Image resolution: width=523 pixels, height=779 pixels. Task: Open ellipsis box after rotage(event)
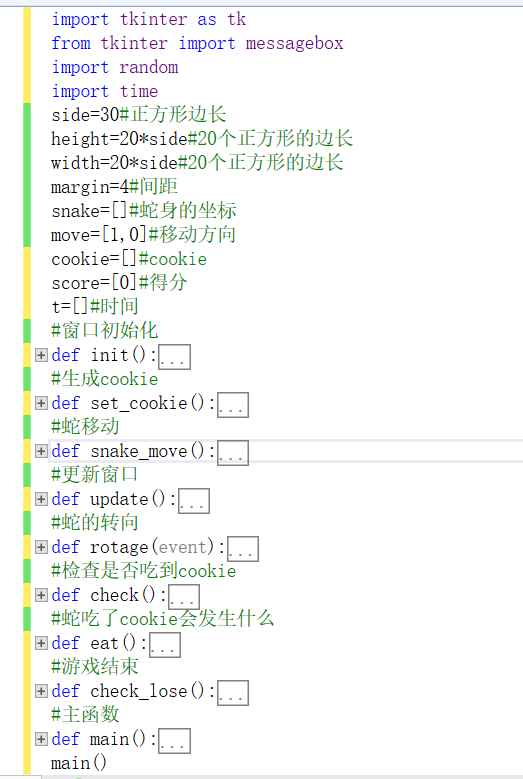pos(243,549)
